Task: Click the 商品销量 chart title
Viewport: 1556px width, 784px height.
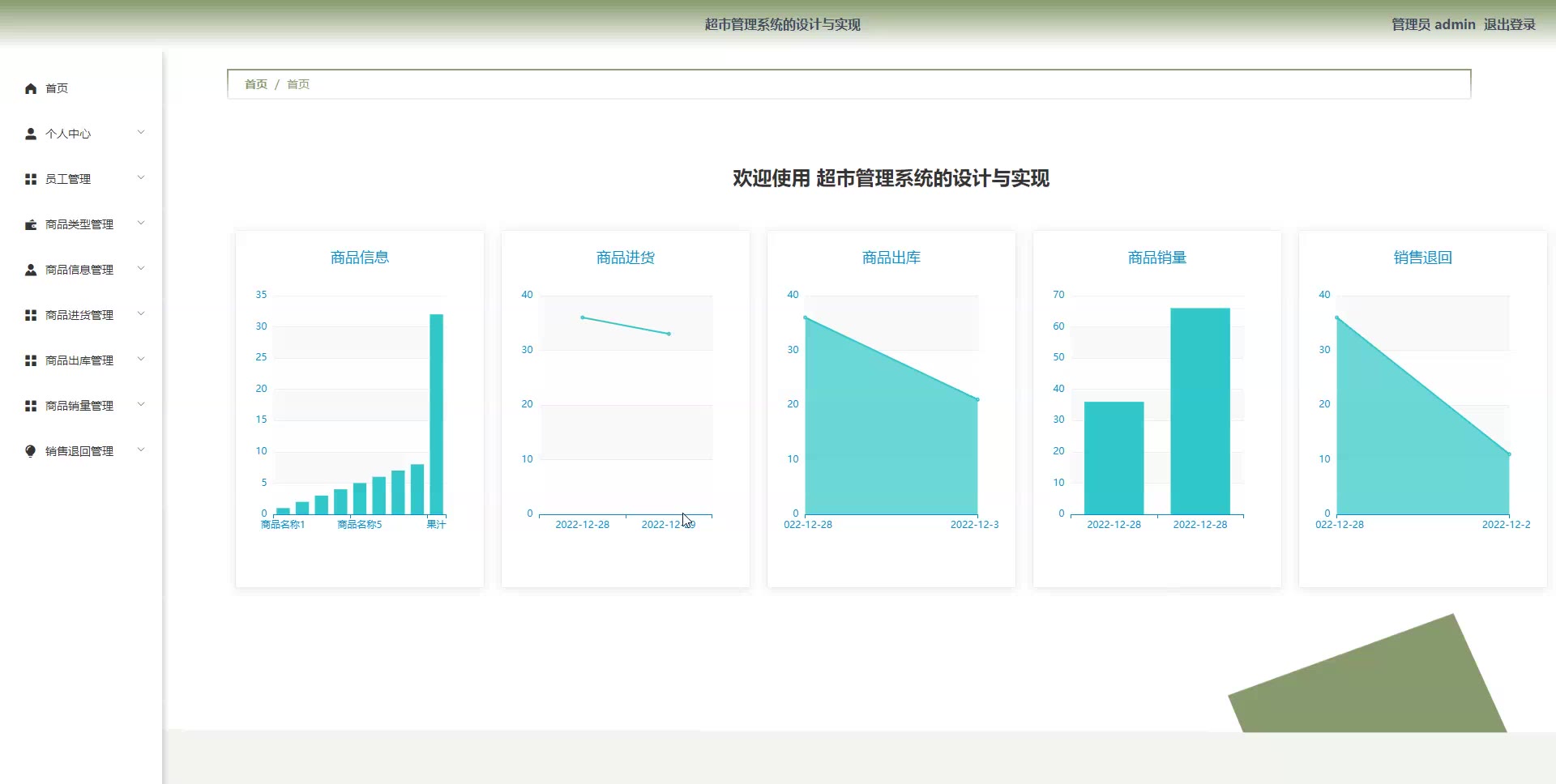Action: tap(1156, 258)
